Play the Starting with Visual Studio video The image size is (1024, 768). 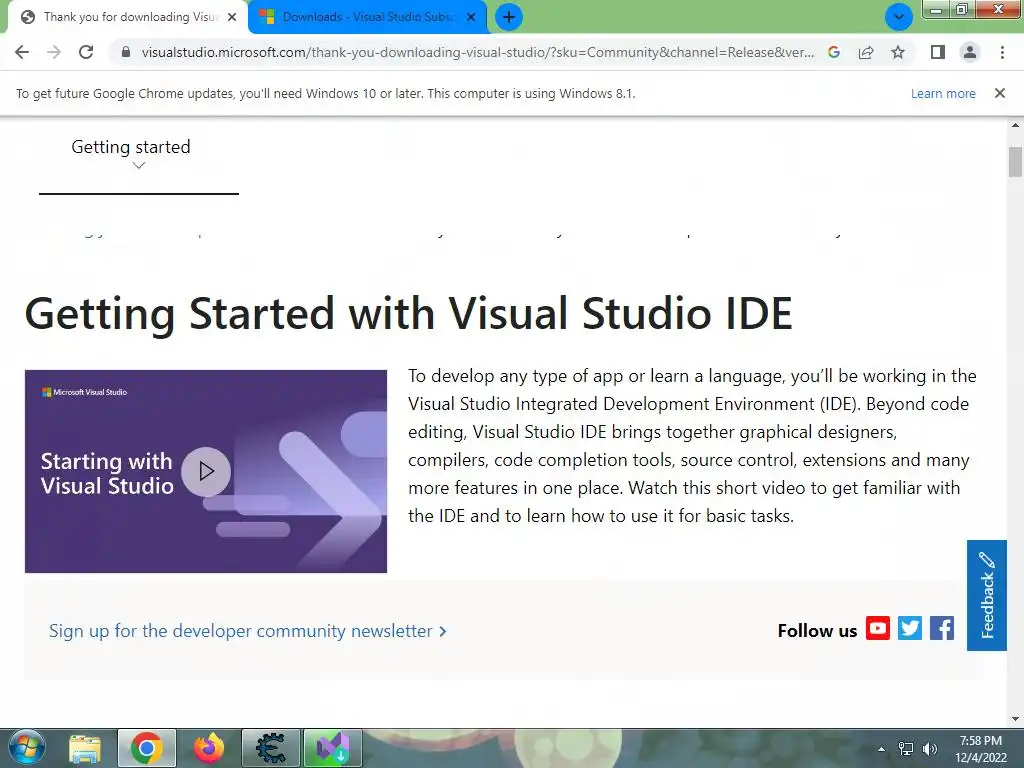[x=206, y=472]
